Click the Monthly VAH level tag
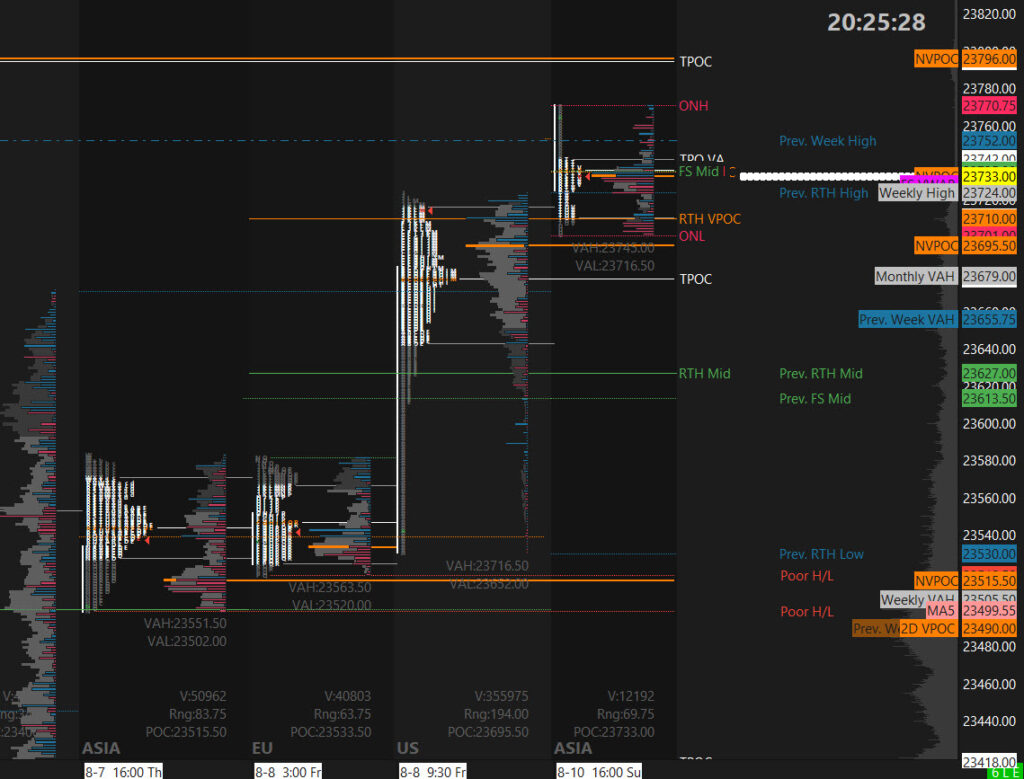 915,276
